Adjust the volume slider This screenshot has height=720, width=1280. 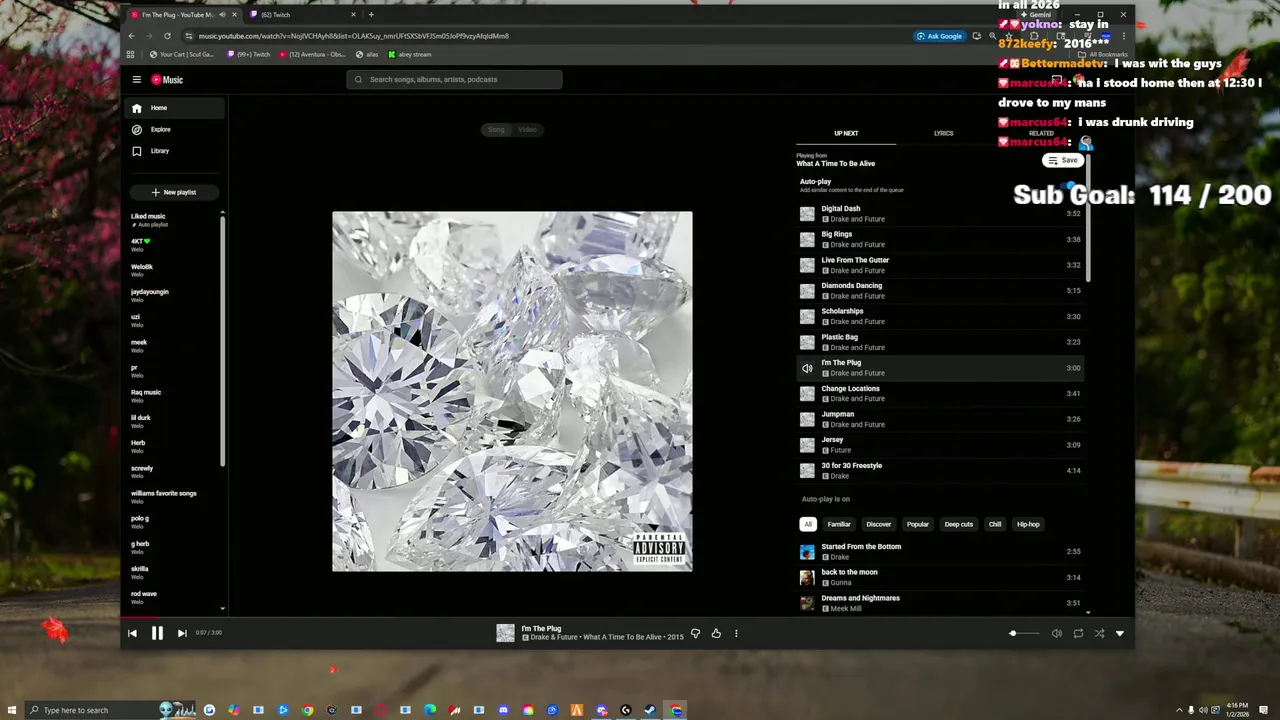click(x=1024, y=633)
